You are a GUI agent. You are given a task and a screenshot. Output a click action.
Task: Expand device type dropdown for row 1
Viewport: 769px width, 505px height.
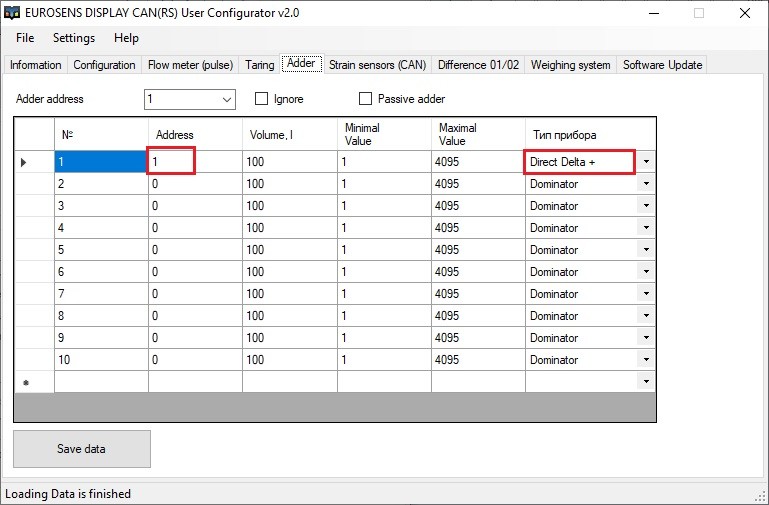coord(646,162)
